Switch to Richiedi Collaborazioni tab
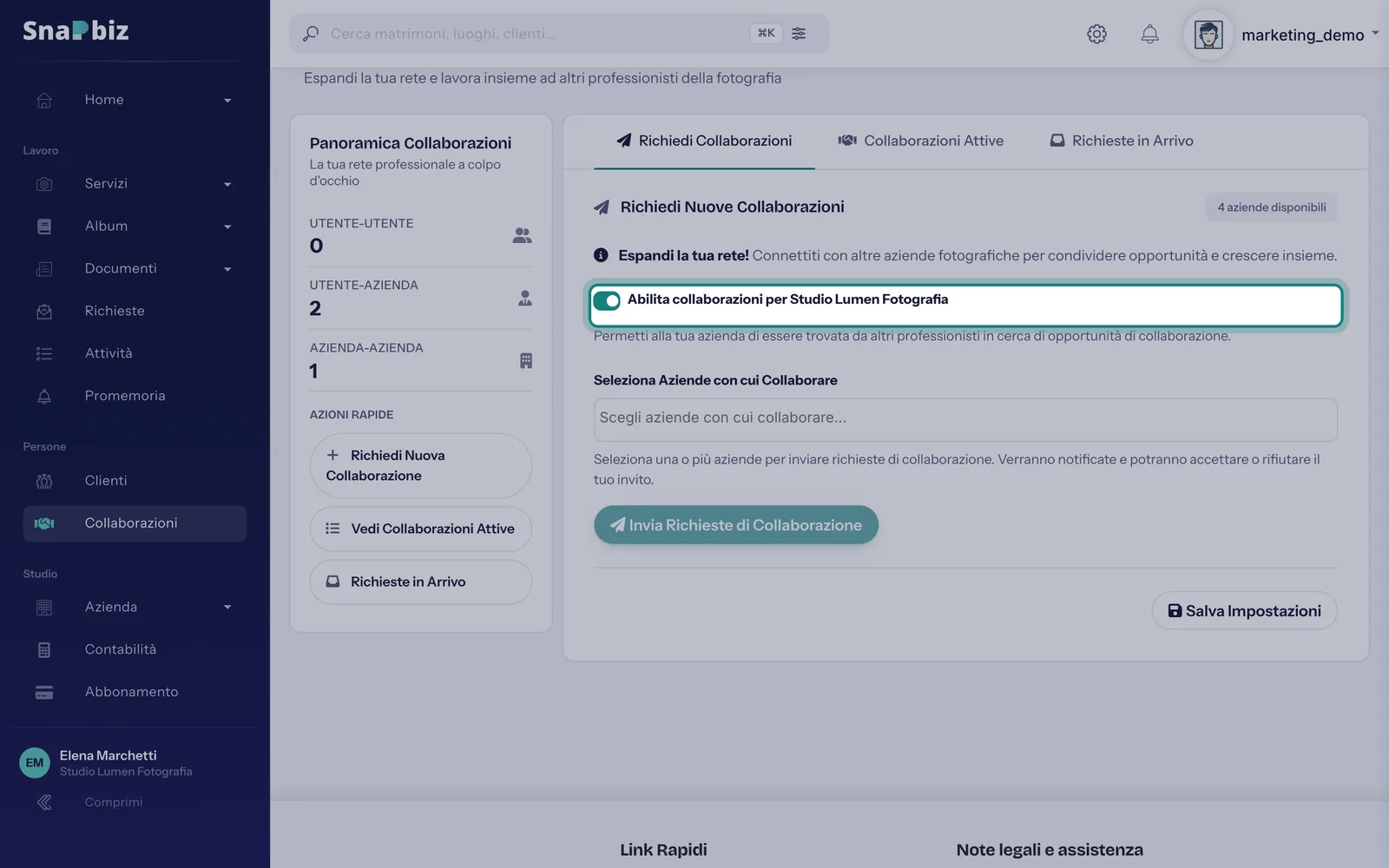 tap(704, 141)
